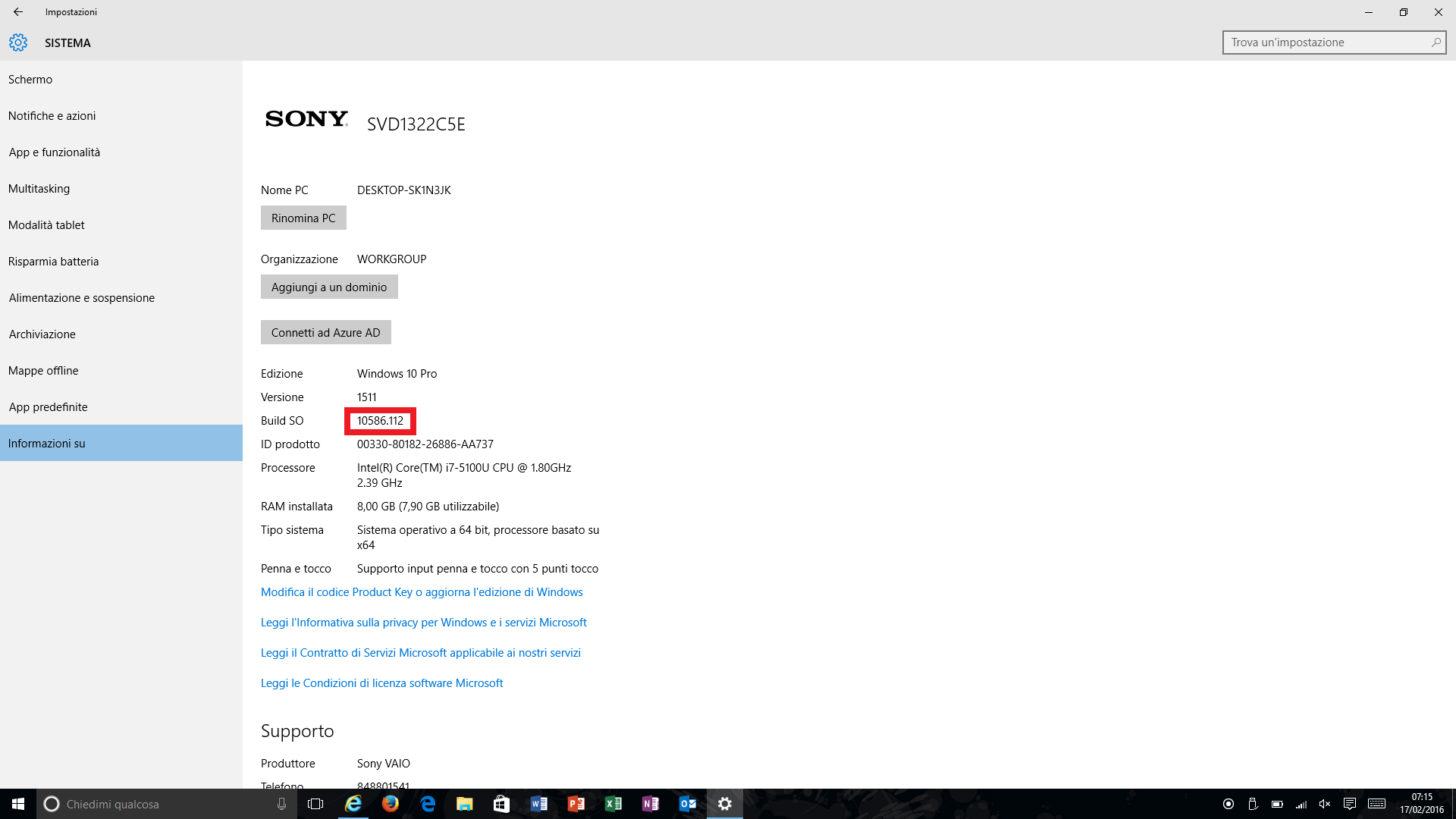1456x819 pixels.
Task: Go back with the arrow in title bar
Action: 18,12
